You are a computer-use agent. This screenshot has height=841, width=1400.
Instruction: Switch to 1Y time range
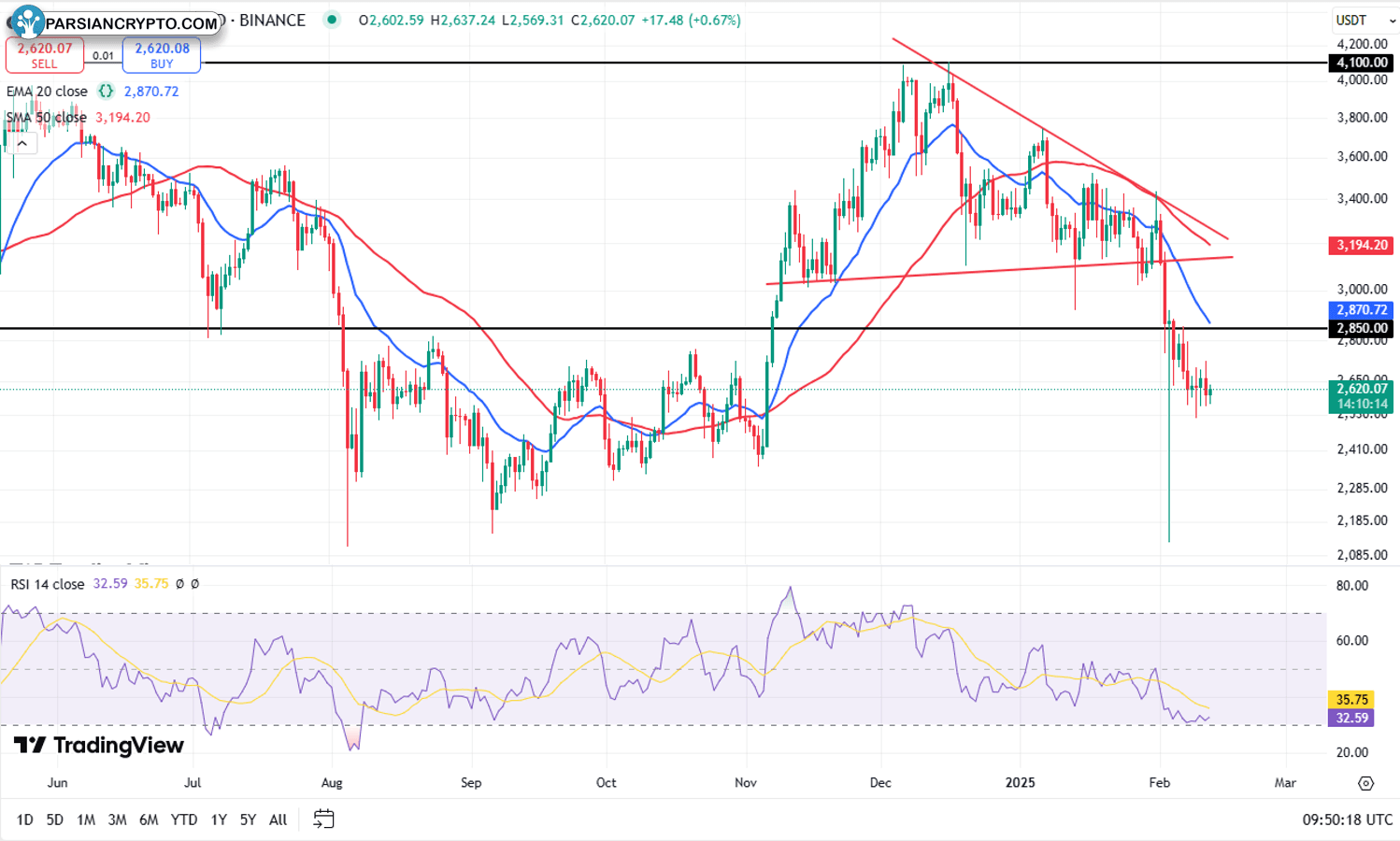click(x=219, y=820)
